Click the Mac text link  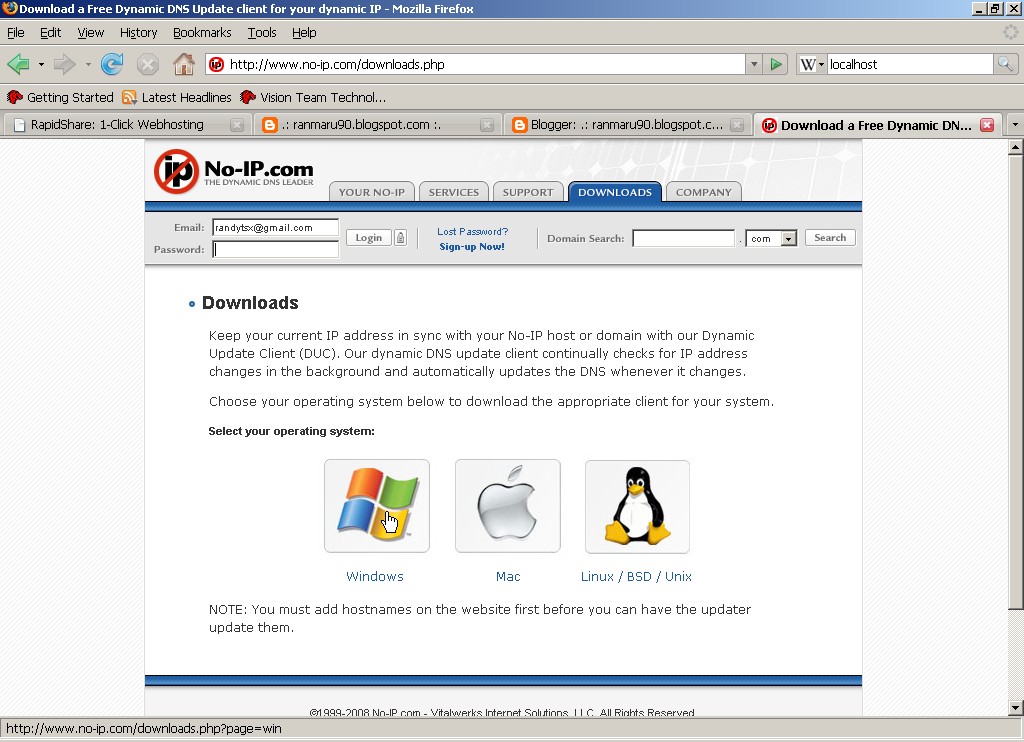tap(508, 576)
